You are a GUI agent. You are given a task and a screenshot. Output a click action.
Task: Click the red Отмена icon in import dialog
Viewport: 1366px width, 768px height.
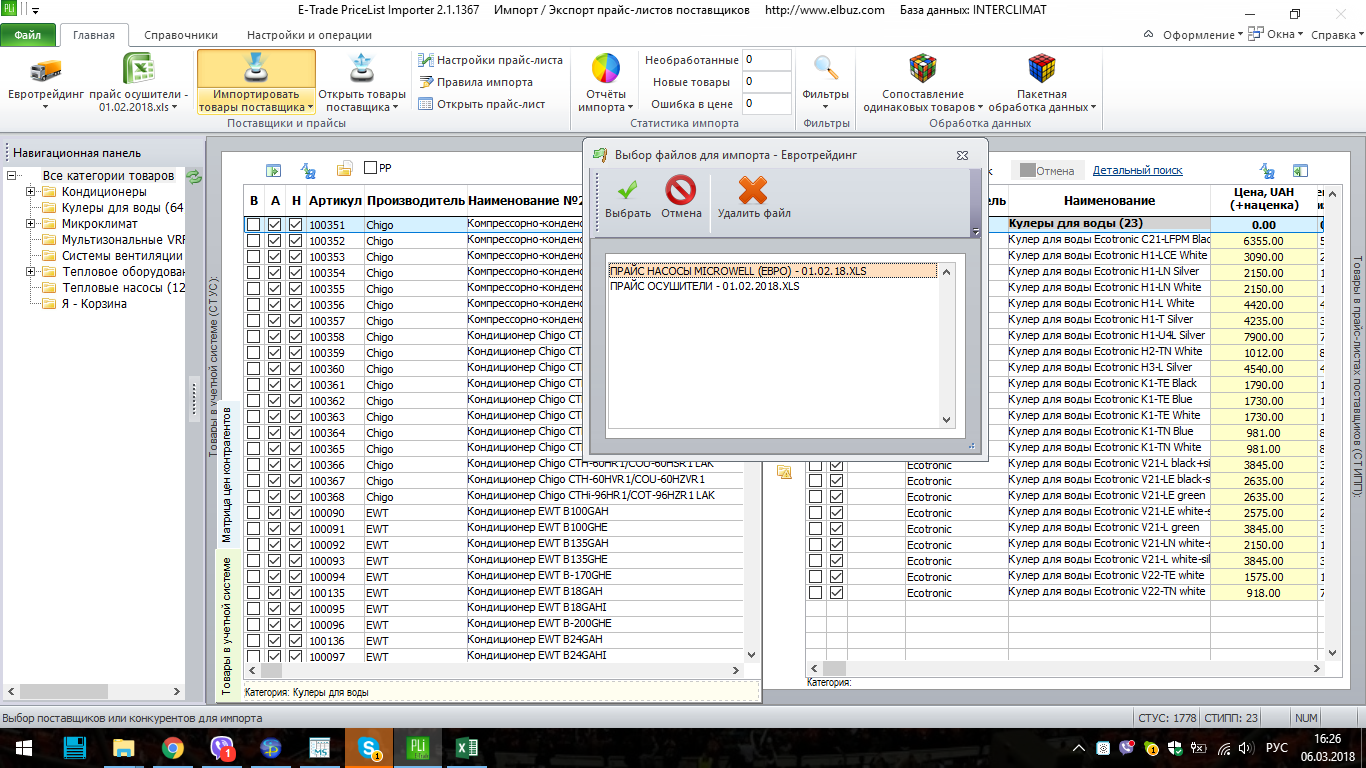[x=681, y=189]
